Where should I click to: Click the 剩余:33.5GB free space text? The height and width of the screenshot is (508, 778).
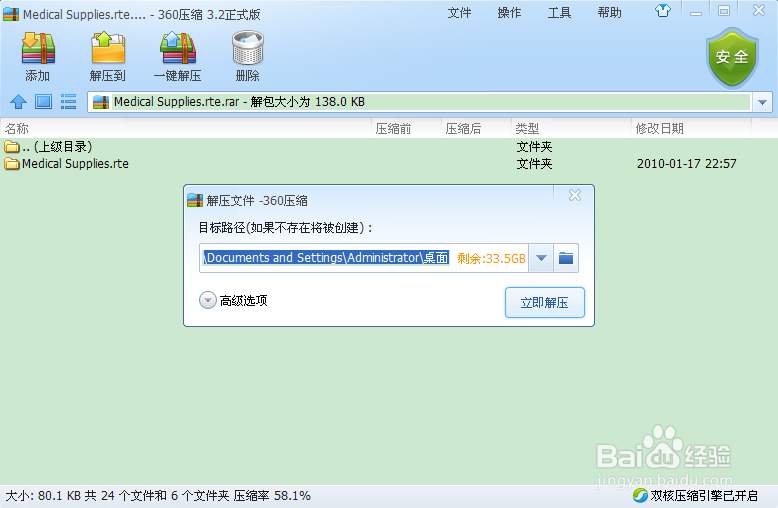coord(491,258)
